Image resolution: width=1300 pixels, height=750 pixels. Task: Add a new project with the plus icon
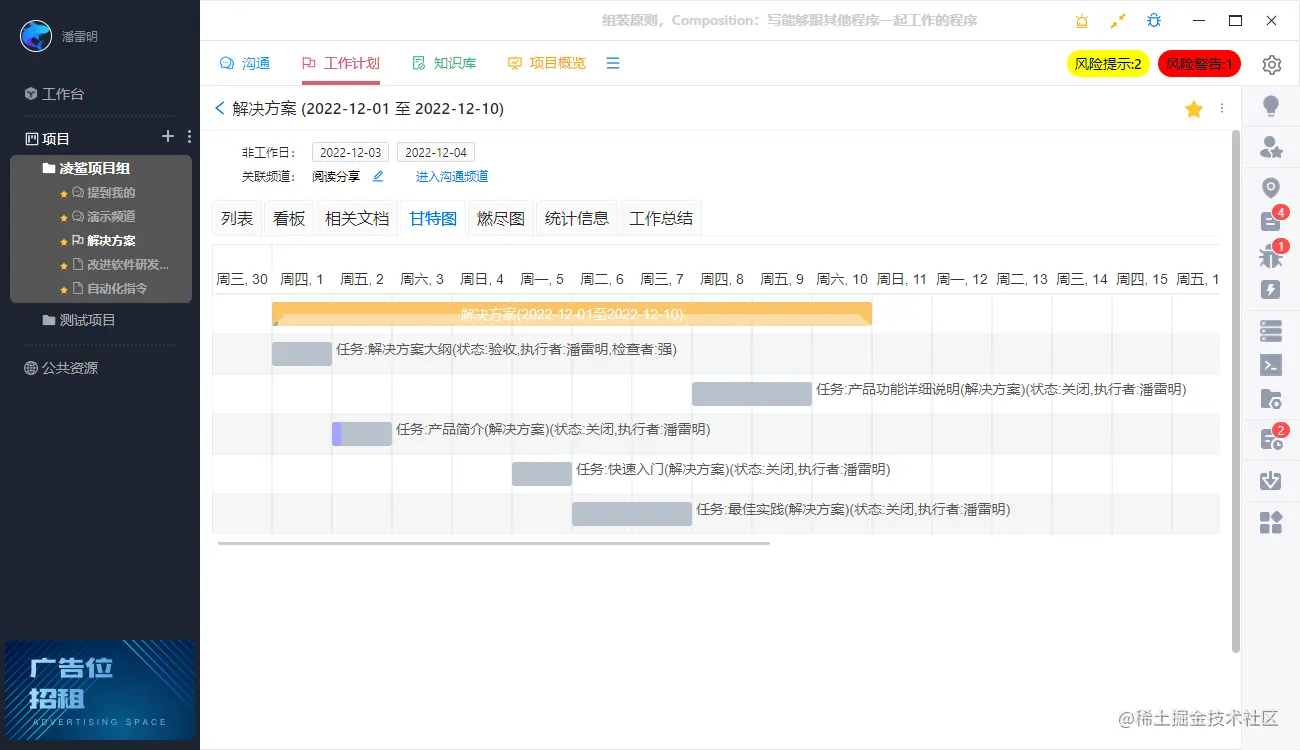coord(168,136)
